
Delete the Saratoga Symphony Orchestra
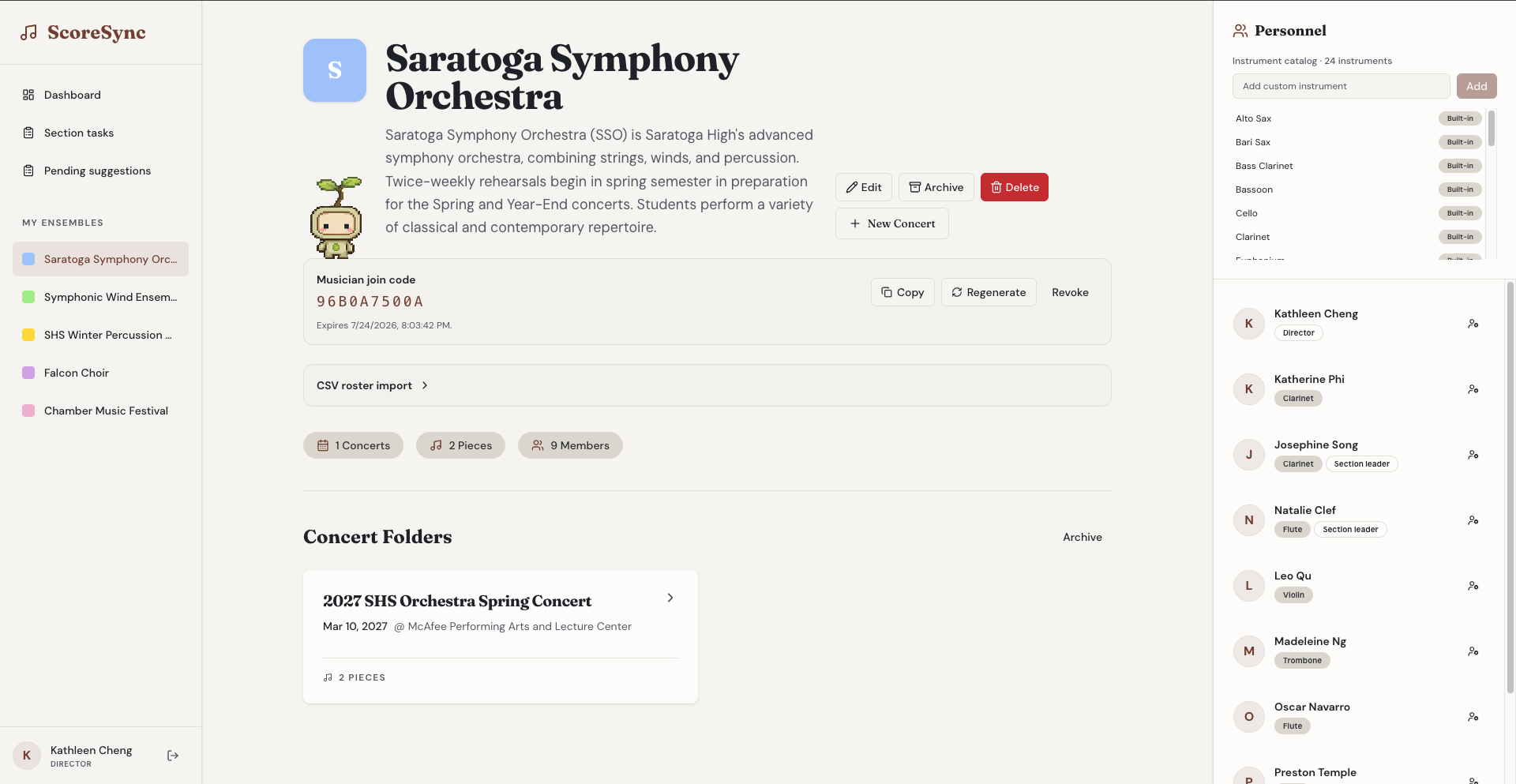click(x=1015, y=187)
